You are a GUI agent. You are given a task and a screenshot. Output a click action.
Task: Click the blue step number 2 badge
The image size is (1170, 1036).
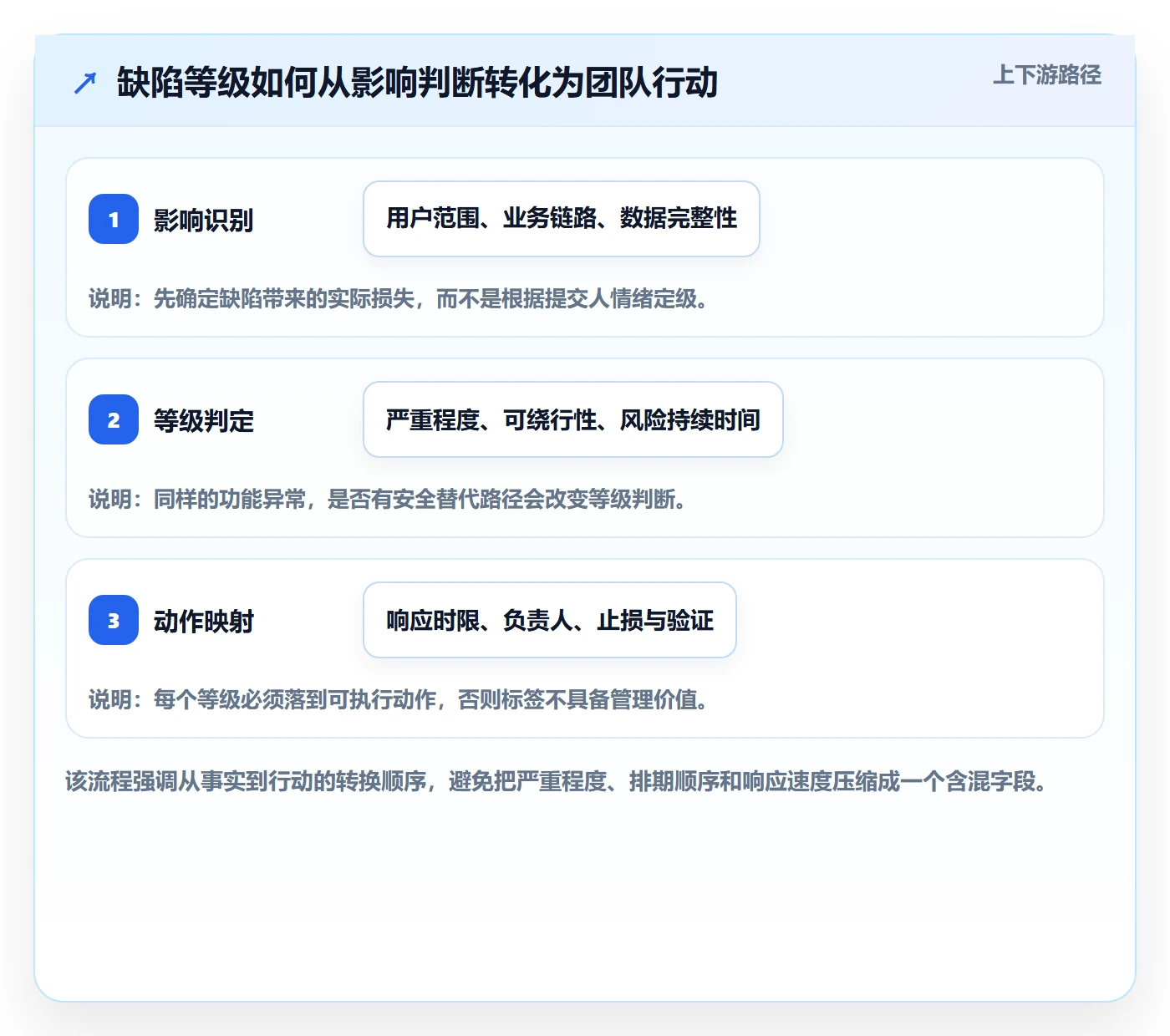pyautogui.click(x=114, y=419)
